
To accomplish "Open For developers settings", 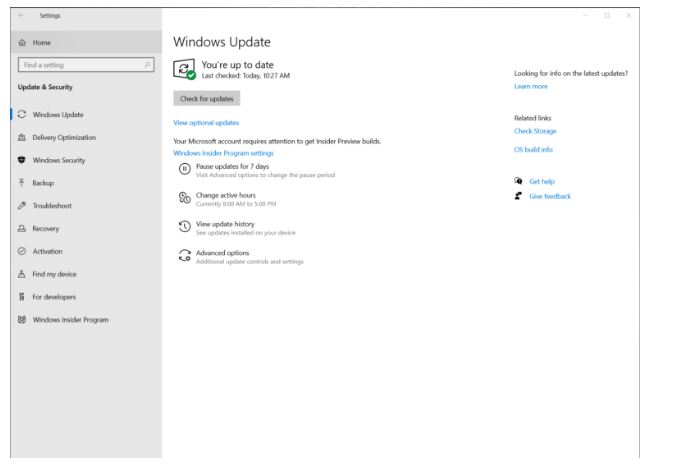I will click(86, 297).
